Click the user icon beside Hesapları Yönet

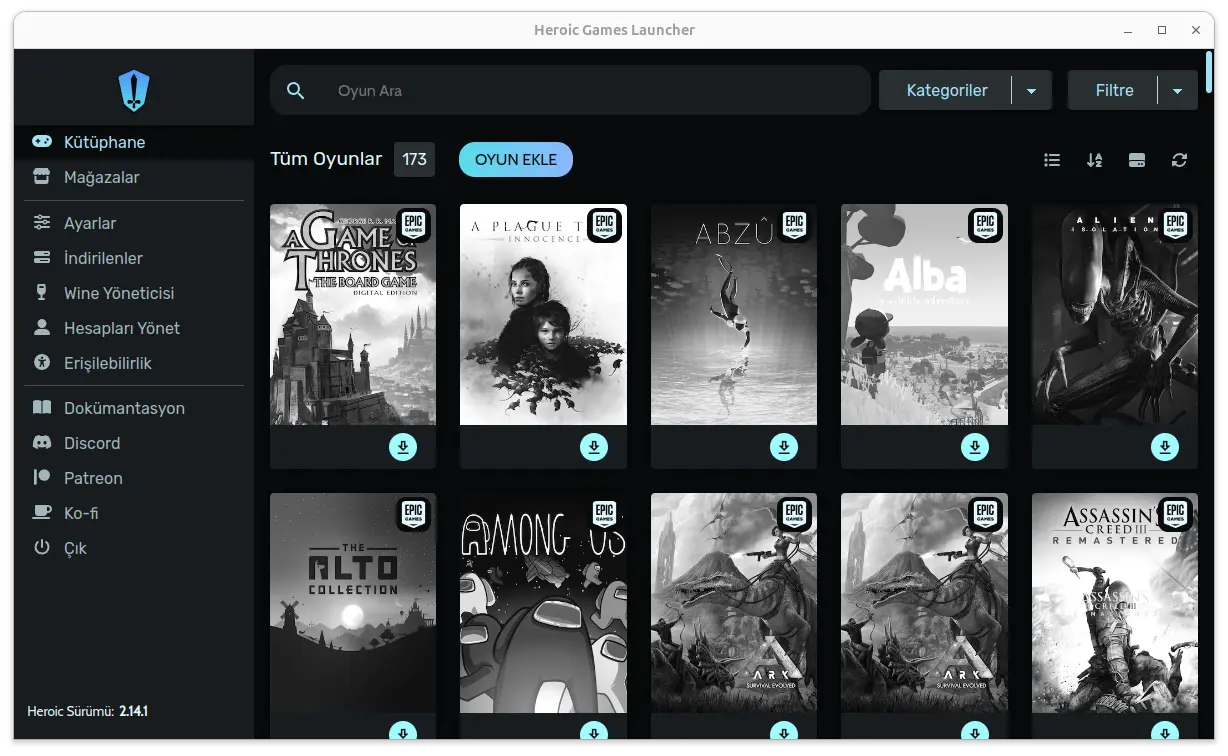(42, 328)
